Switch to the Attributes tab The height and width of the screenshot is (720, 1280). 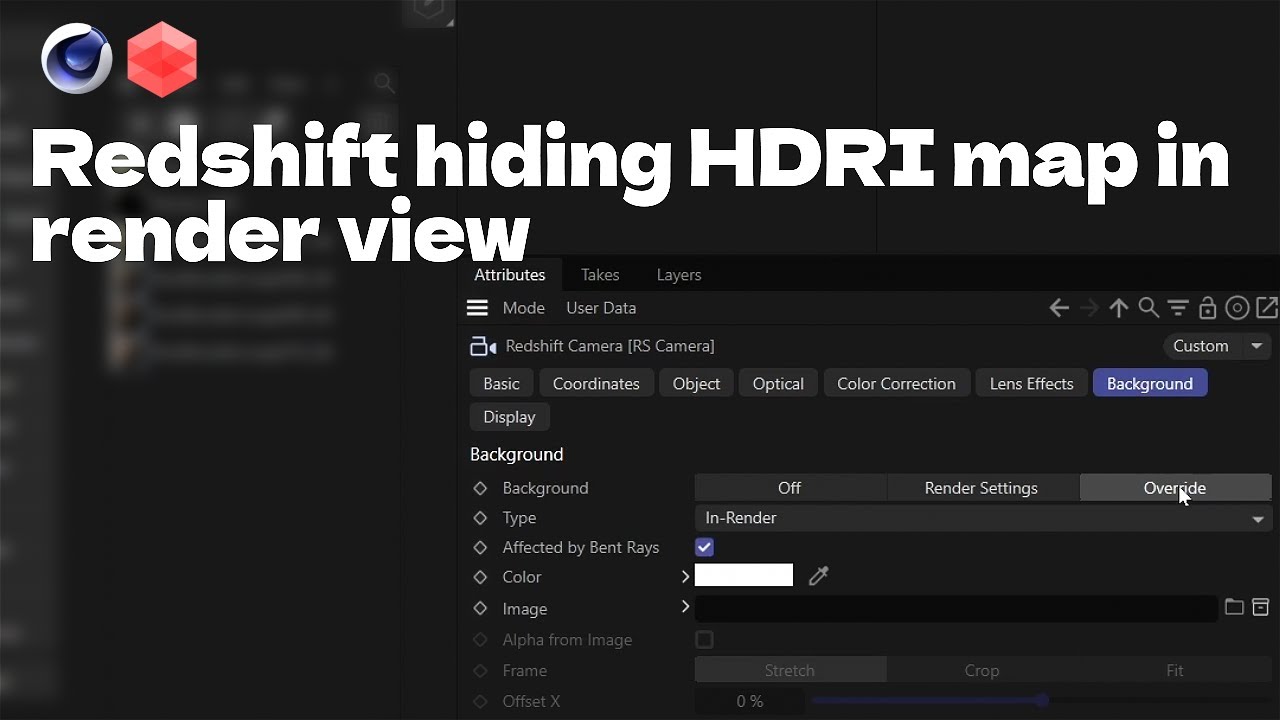tap(510, 275)
